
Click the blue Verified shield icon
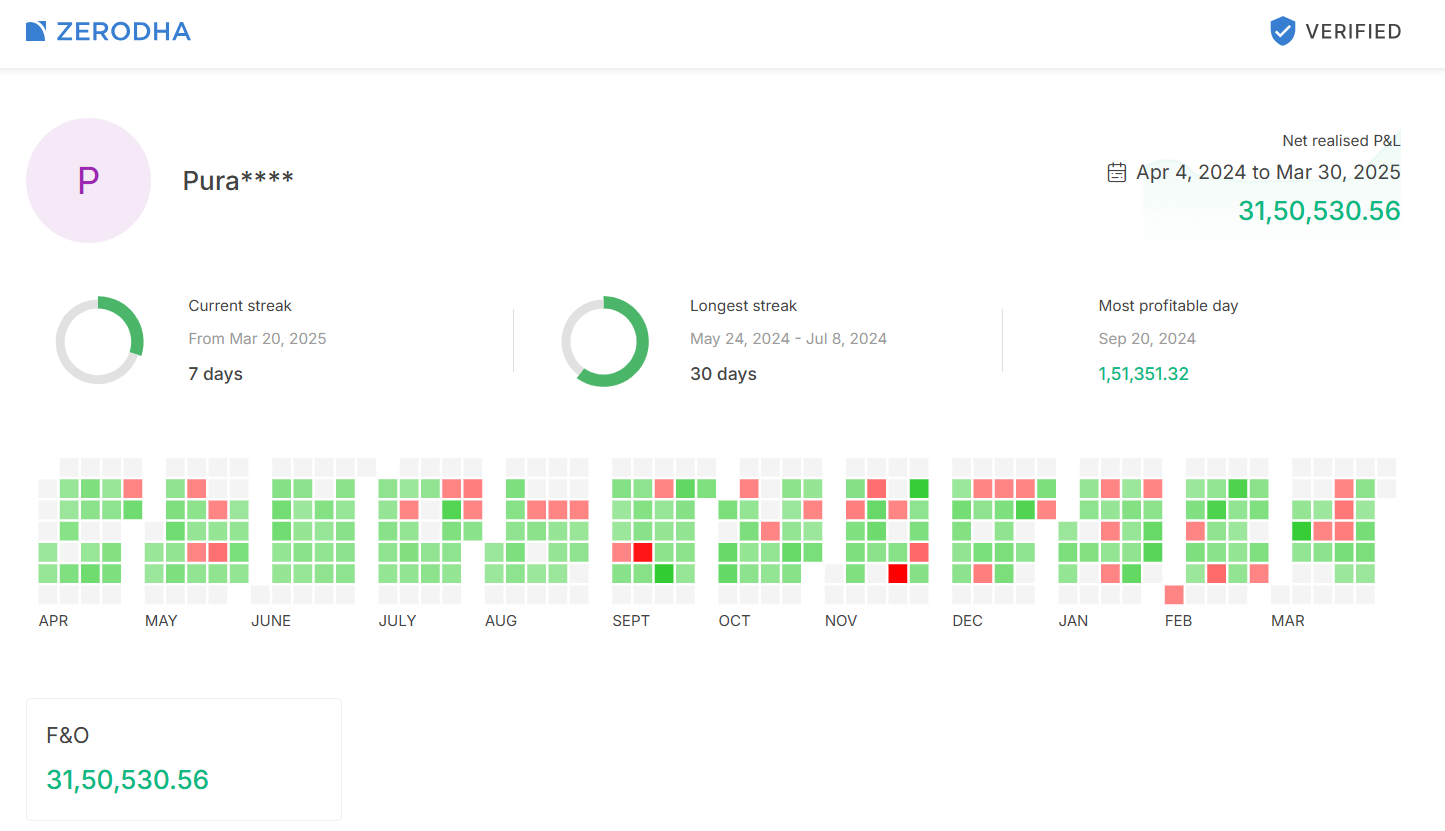(1282, 31)
